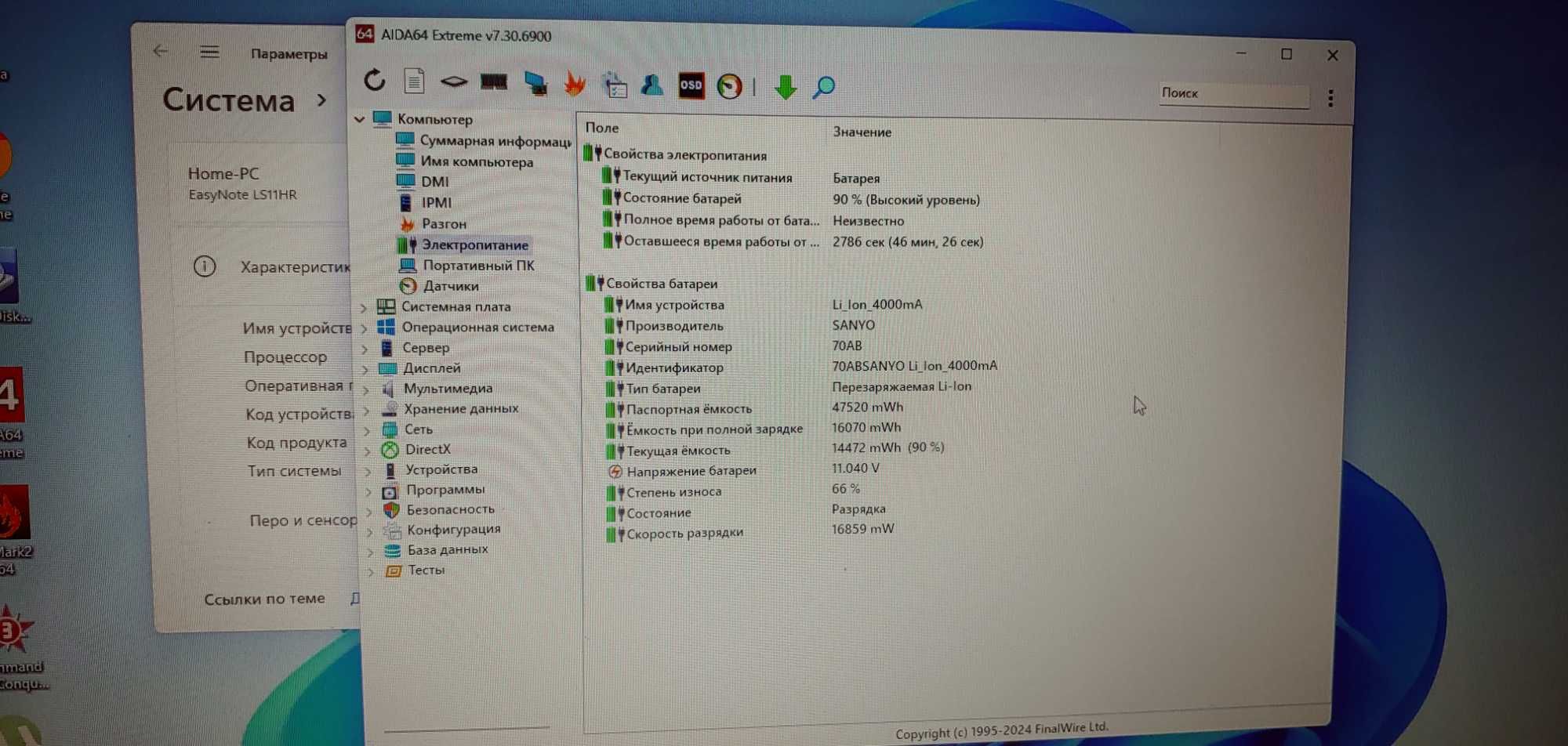Click Ссылки по теме in Параметры
The image size is (1568, 746).
(x=264, y=599)
